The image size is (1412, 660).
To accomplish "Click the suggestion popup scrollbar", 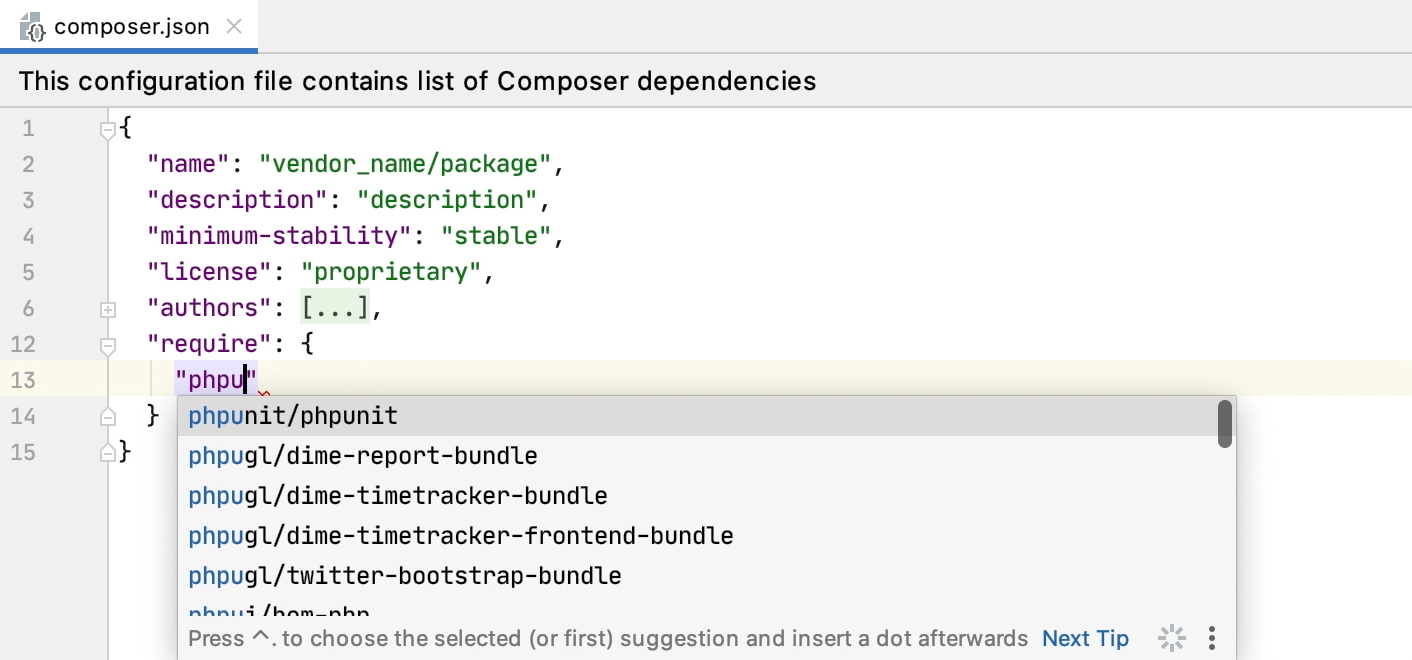I will click(1224, 424).
